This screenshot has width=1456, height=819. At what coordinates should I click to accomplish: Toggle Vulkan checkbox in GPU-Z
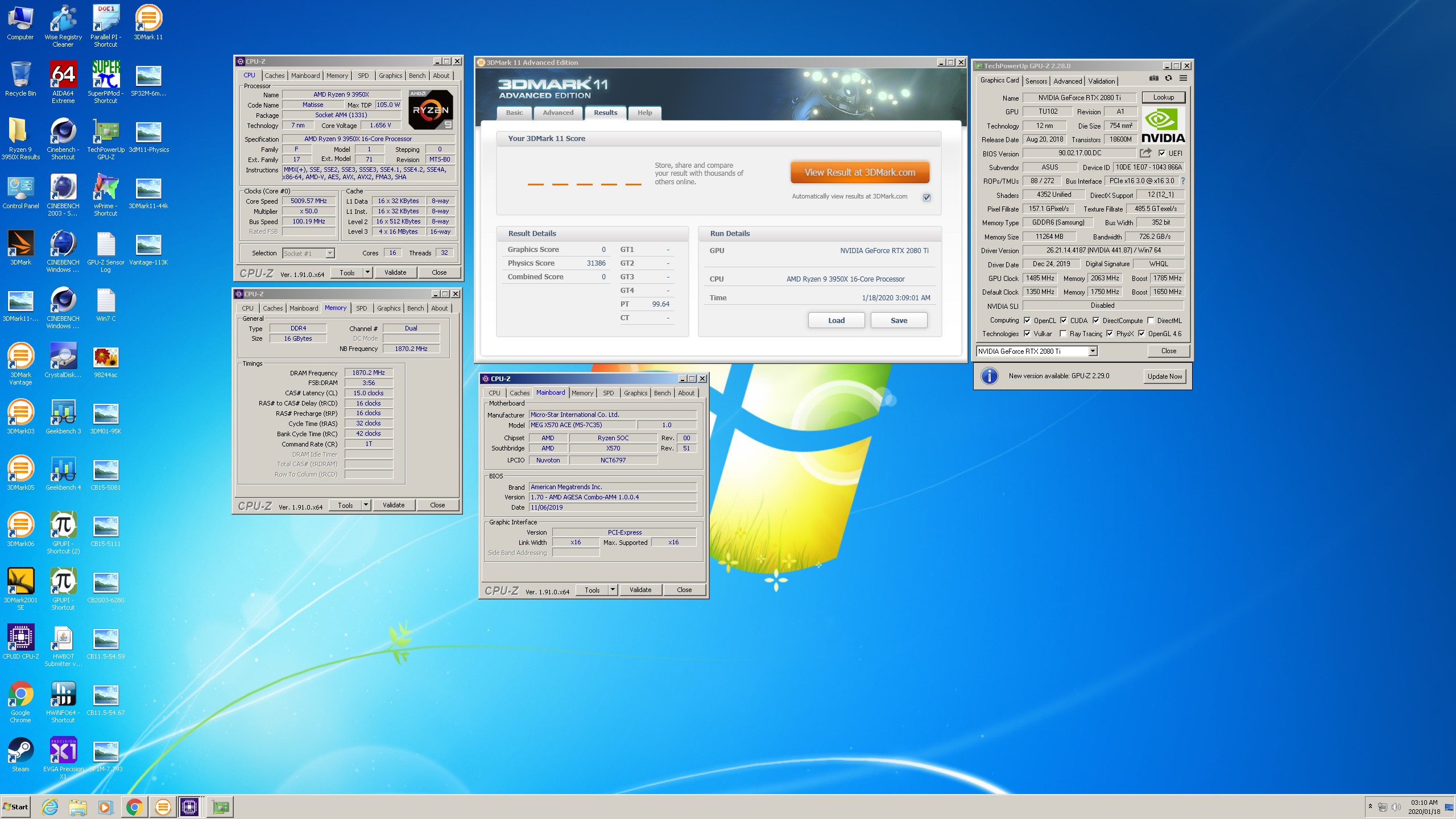[x=1027, y=334]
